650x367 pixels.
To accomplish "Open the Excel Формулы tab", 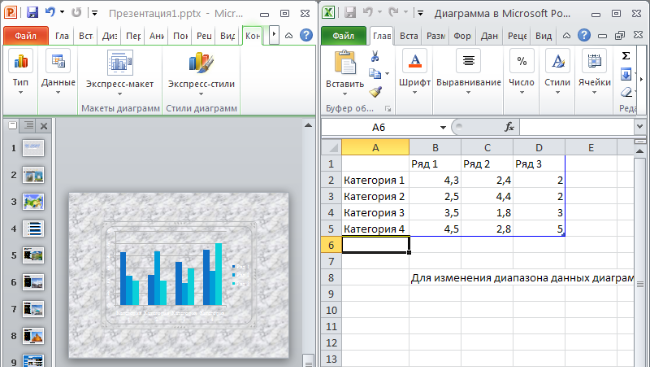I will pyautogui.click(x=462, y=36).
